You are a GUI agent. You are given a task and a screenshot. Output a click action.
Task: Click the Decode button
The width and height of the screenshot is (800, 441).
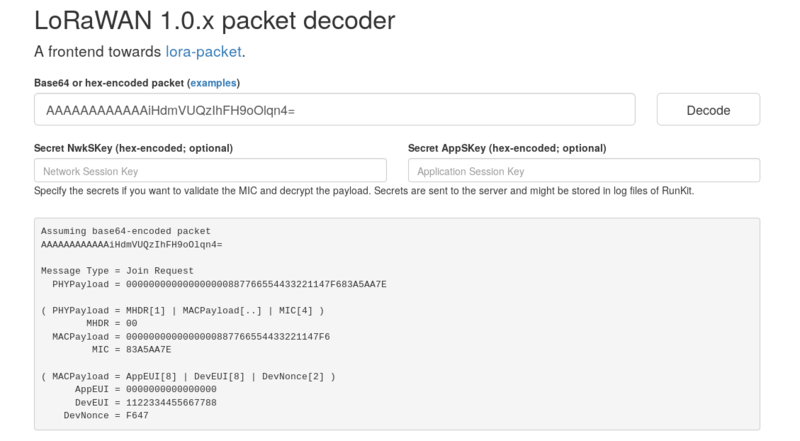pyautogui.click(x=708, y=110)
